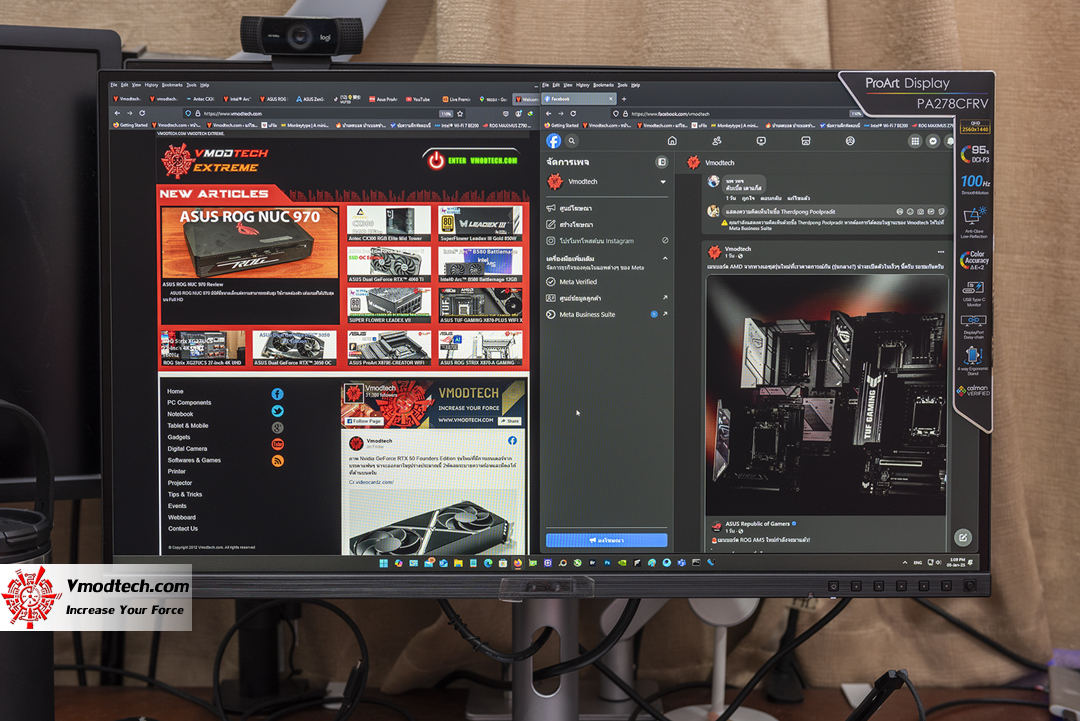Collapse the additional tools section chevron
1080x721 pixels.
[x=665, y=258]
